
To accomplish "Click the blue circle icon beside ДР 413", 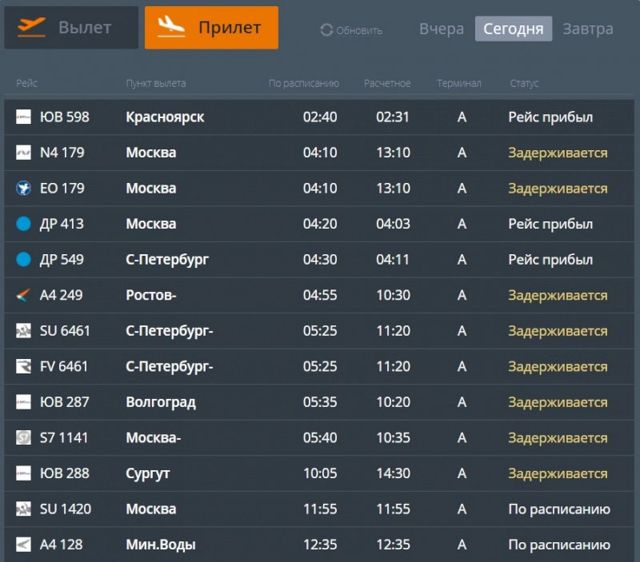I will point(24,224).
